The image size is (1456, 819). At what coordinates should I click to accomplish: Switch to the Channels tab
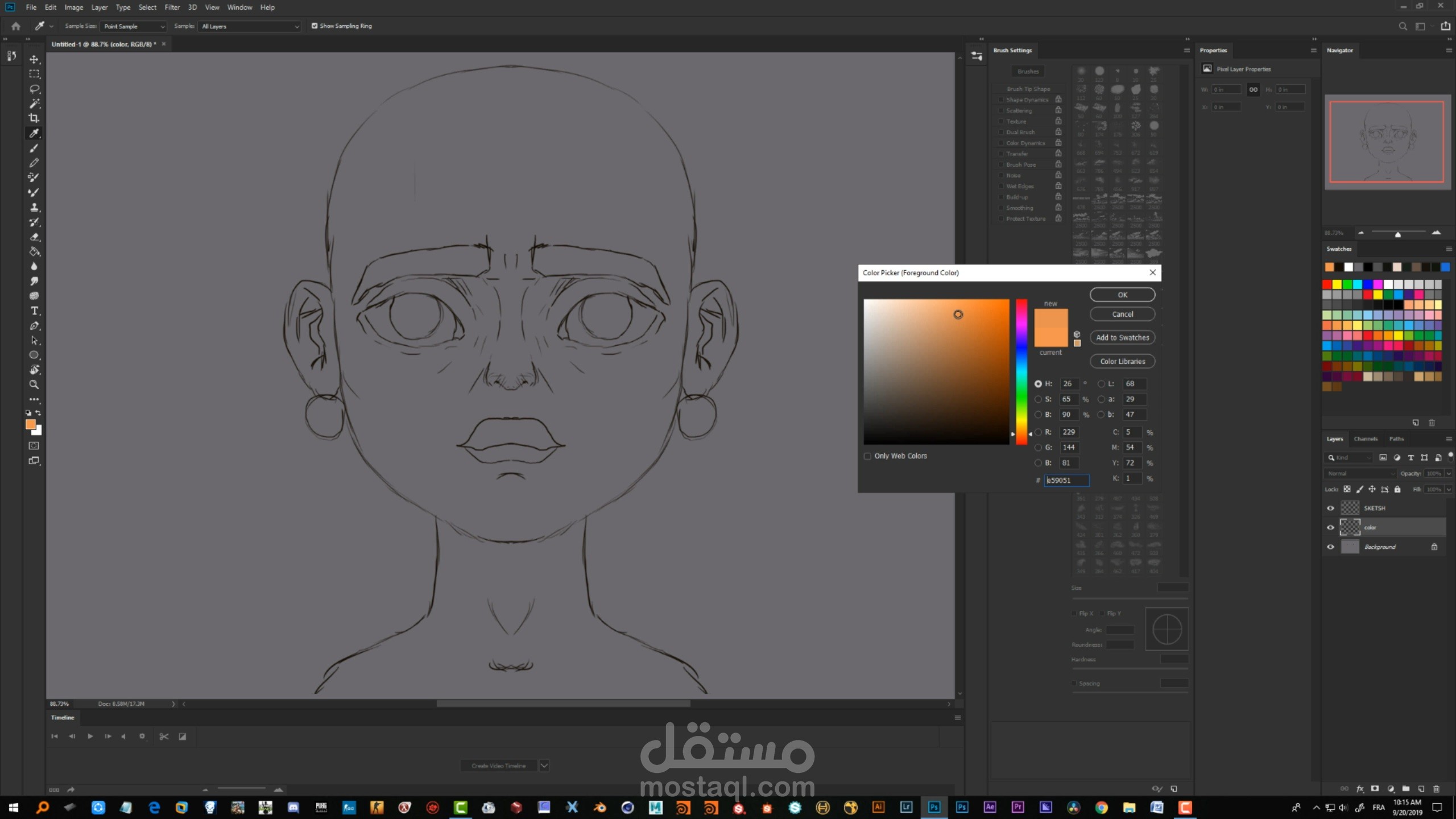coord(1365,439)
